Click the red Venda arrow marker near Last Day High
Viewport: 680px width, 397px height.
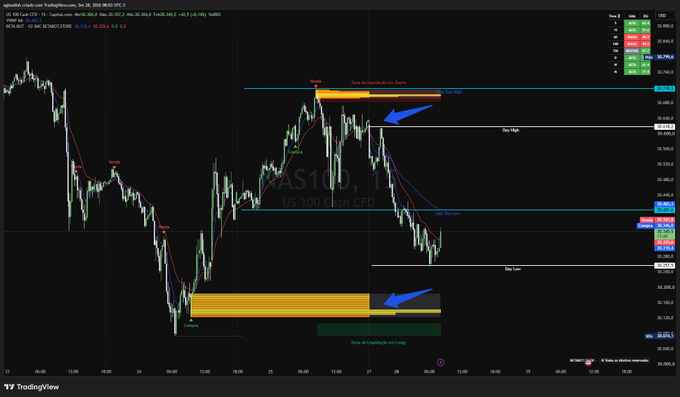pos(316,86)
